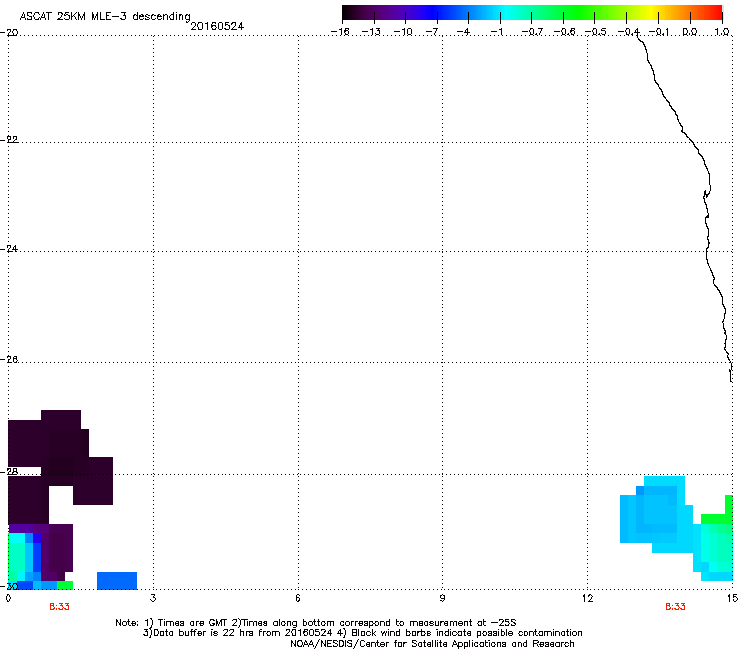Click the longitude 12 axis label

pos(587,598)
